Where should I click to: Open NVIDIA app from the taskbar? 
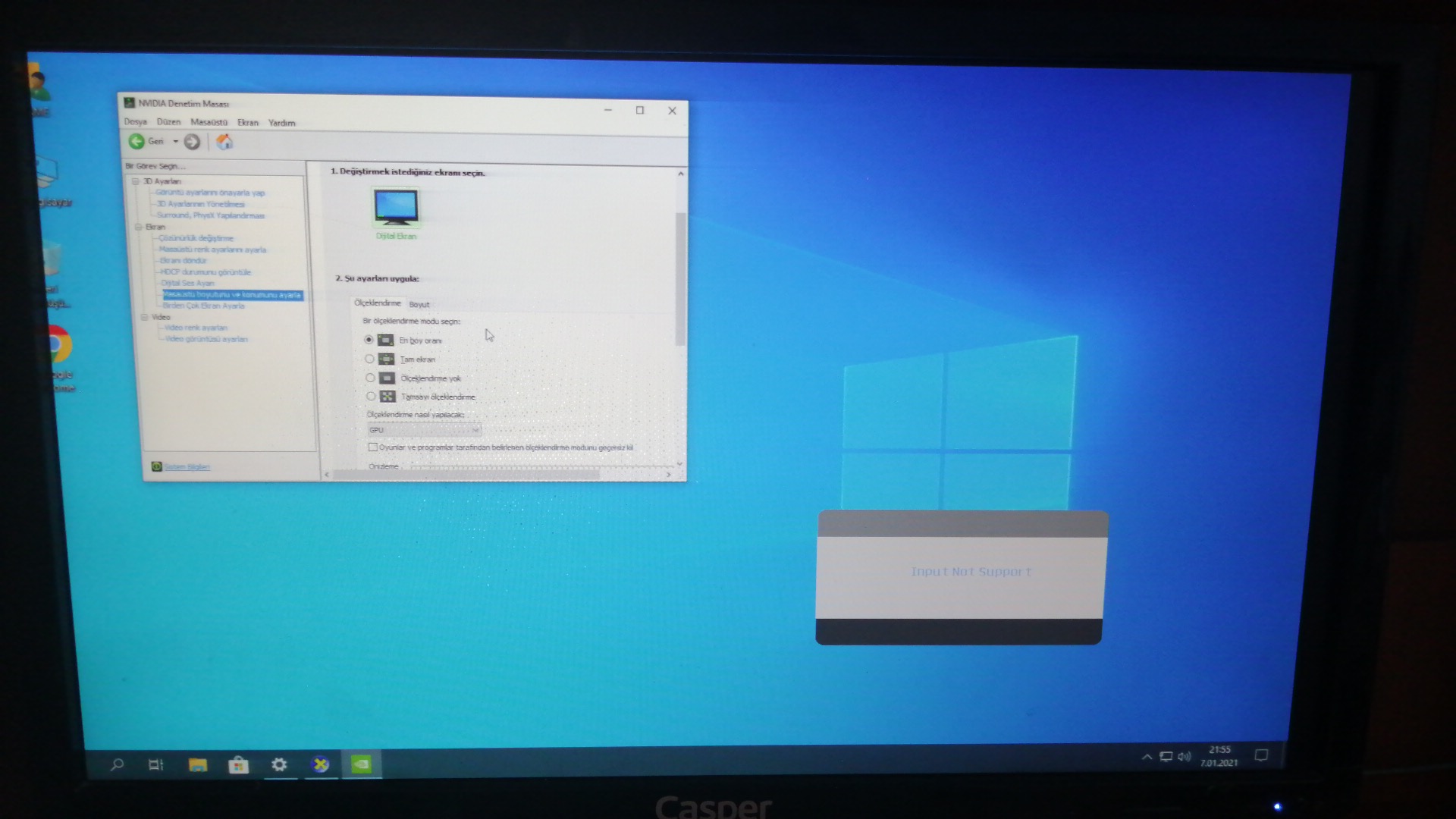(x=361, y=764)
